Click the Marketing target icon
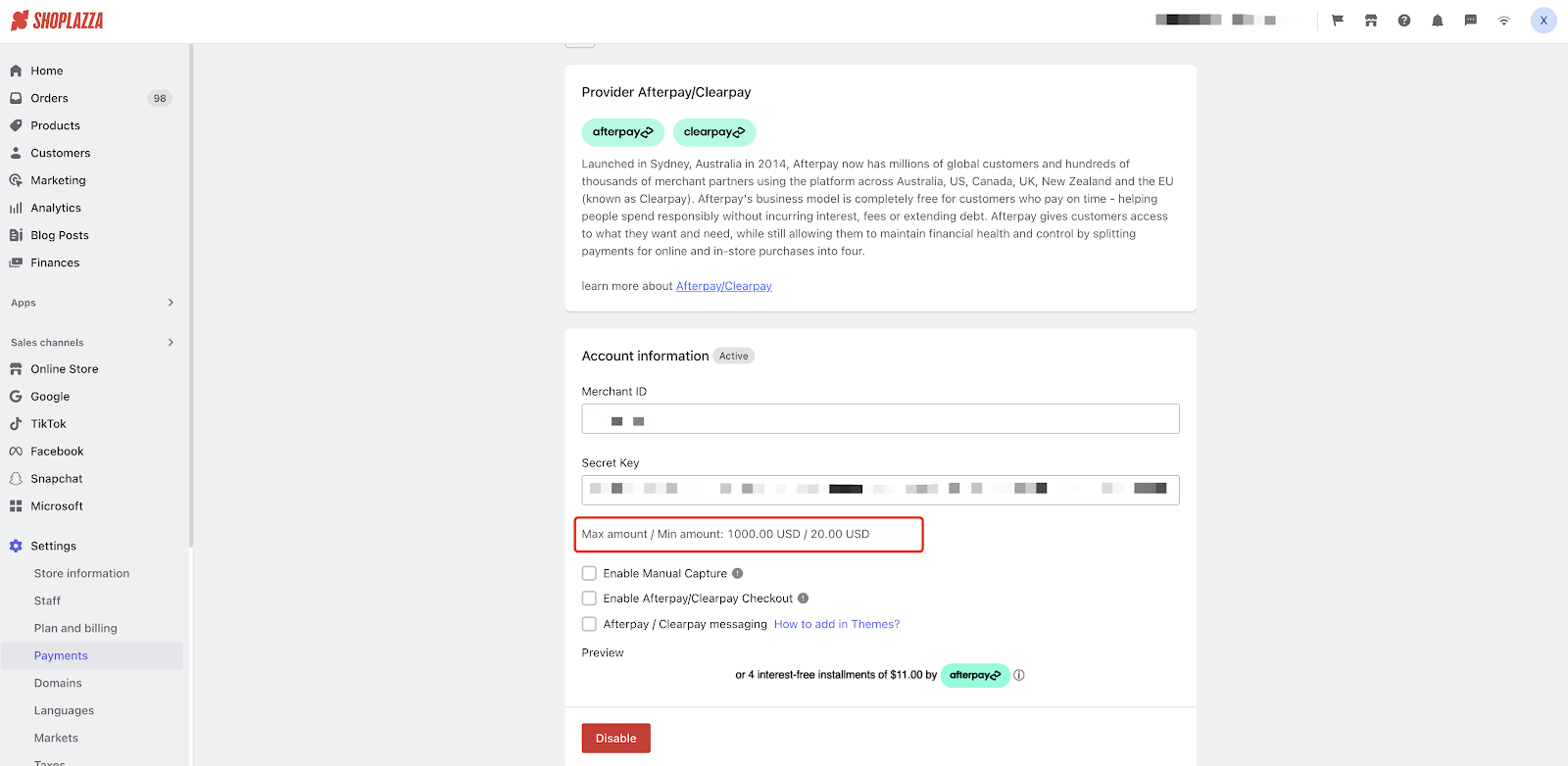This screenshot has width=1568, height=766. coord(16,180)
